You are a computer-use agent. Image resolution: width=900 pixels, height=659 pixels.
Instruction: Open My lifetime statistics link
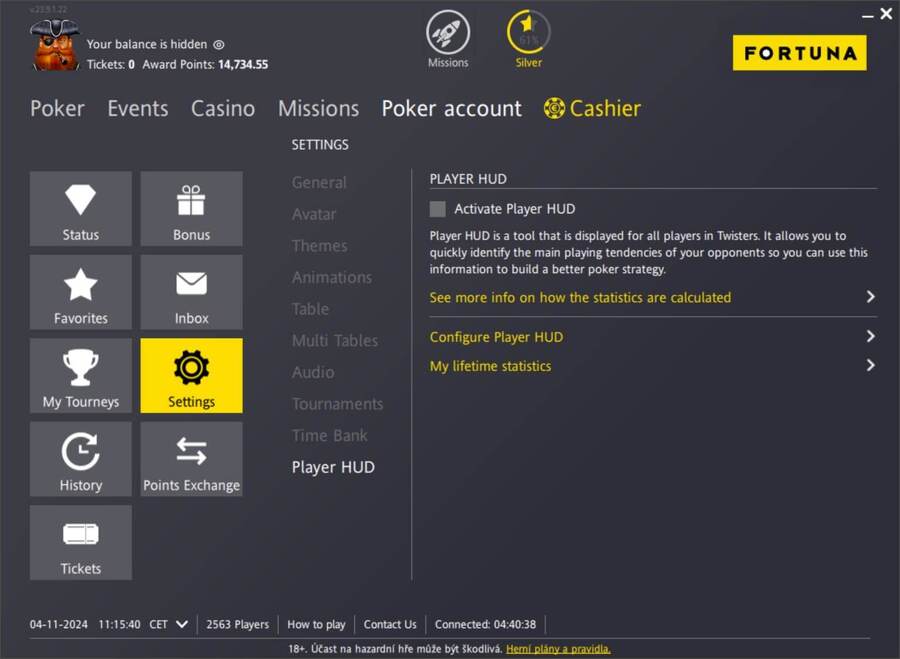pyautogui.click(x=490, y=366)
